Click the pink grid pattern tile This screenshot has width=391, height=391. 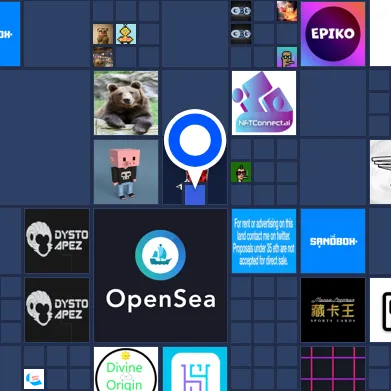pos(333,369)
